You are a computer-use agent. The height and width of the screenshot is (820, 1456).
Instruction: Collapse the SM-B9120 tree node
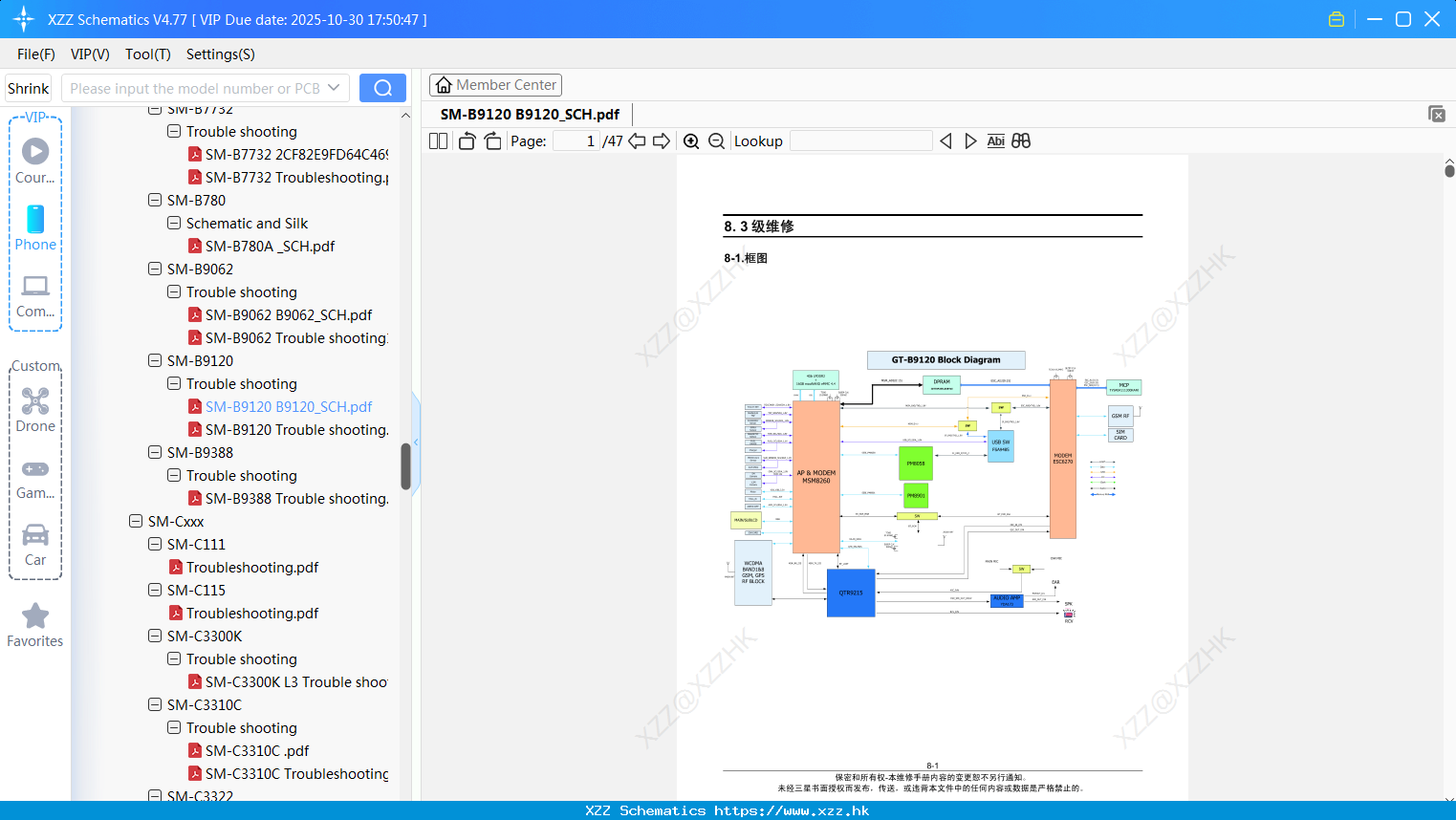(x=155, y=360)
